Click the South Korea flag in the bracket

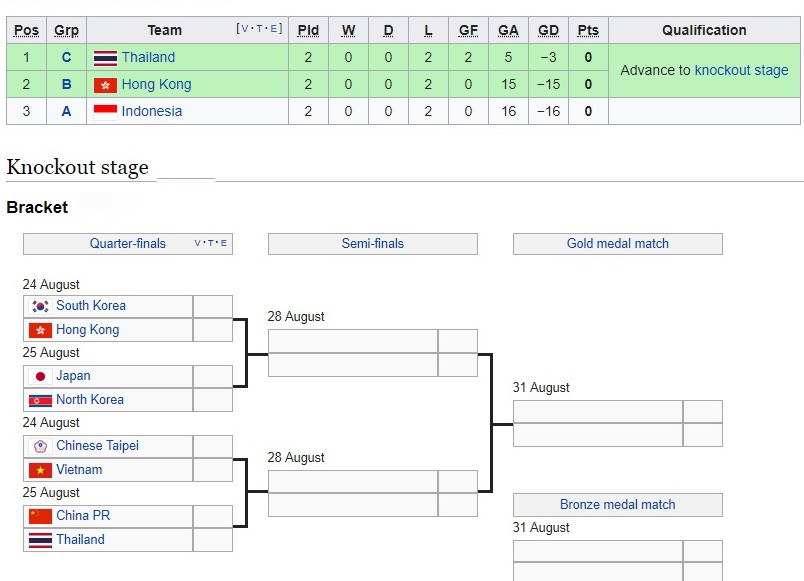click(x=40, y=306)
